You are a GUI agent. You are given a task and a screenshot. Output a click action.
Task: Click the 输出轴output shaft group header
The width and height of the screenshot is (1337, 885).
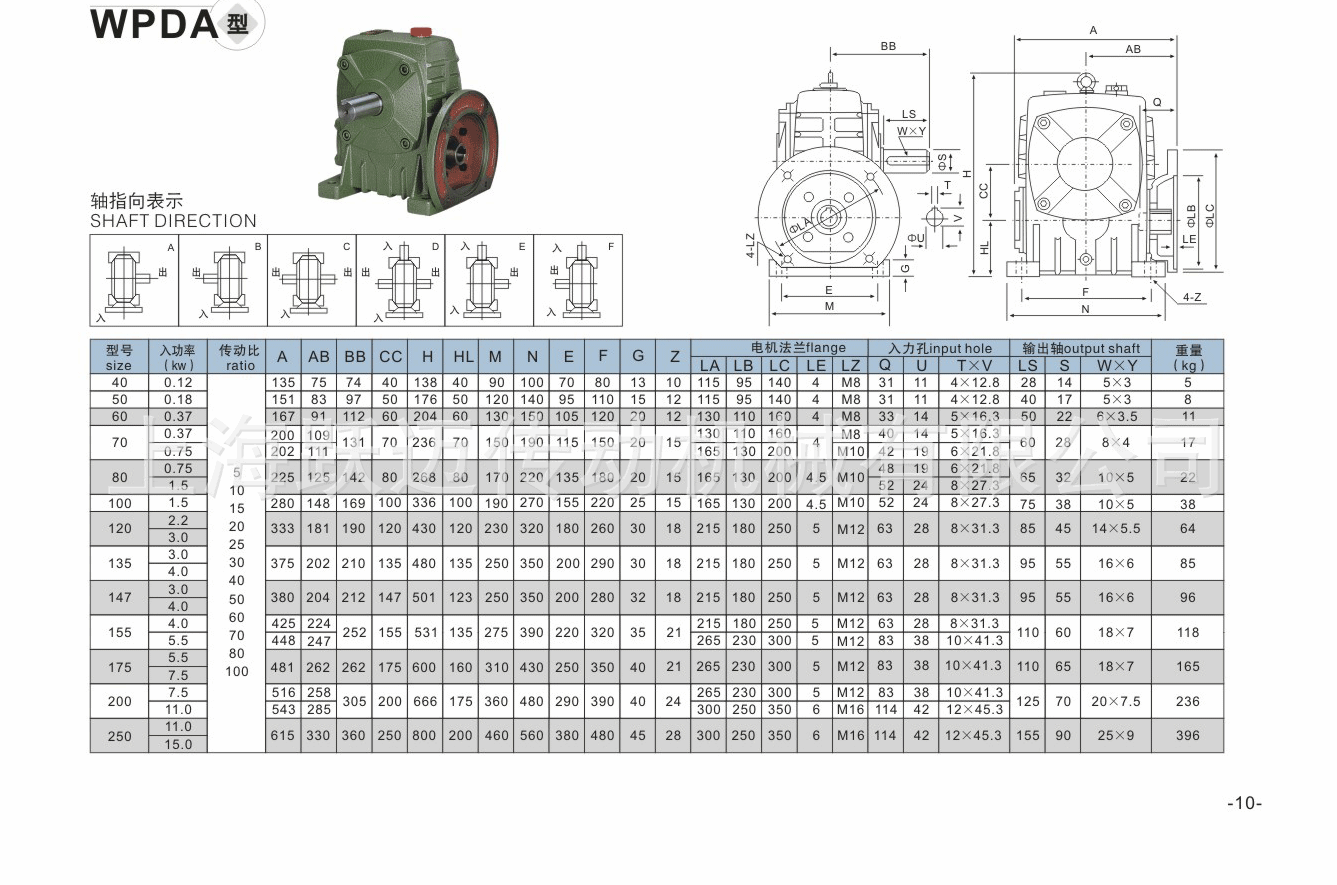point(1081,348)
